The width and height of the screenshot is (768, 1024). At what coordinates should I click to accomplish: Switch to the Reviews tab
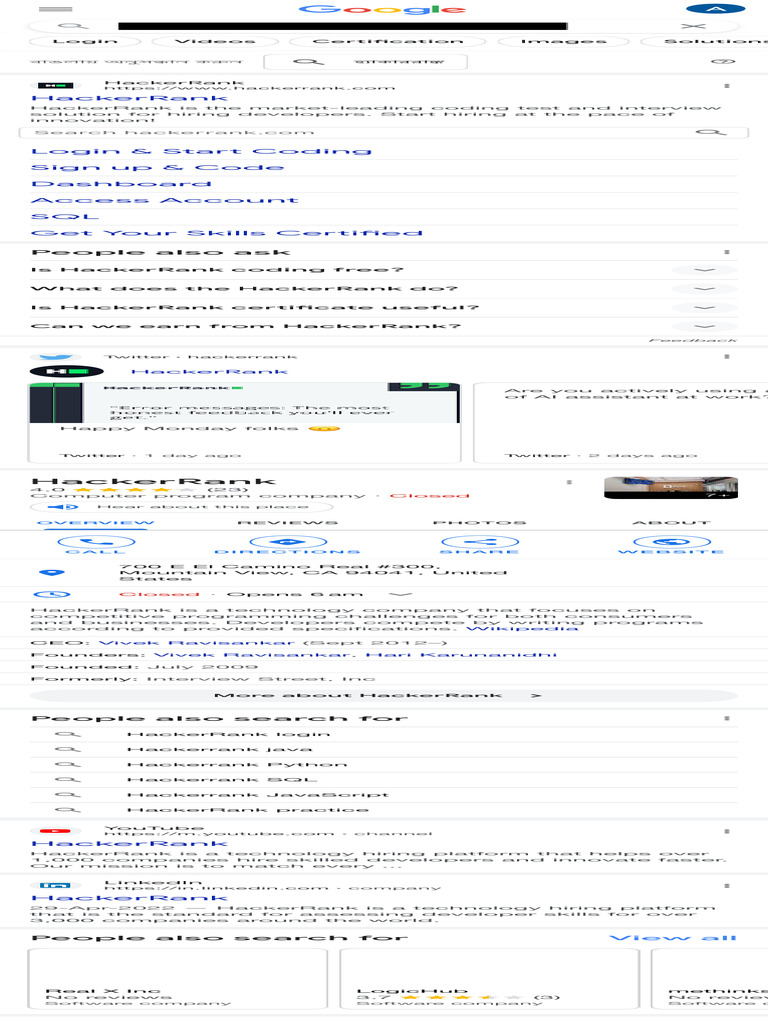[x=288, y=522]
